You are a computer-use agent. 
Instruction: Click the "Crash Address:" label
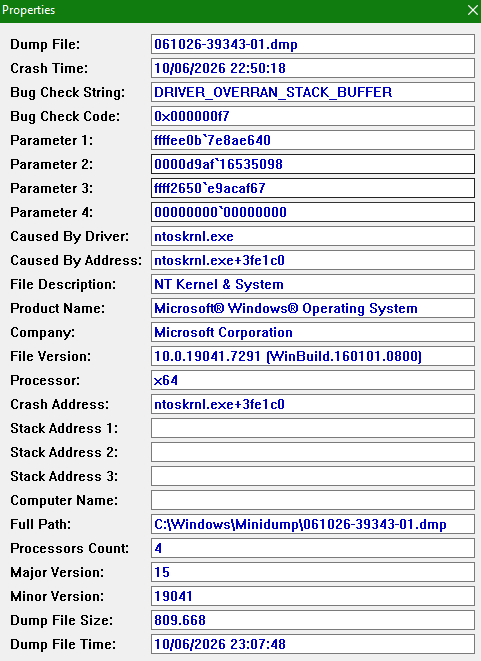[59, 405]
